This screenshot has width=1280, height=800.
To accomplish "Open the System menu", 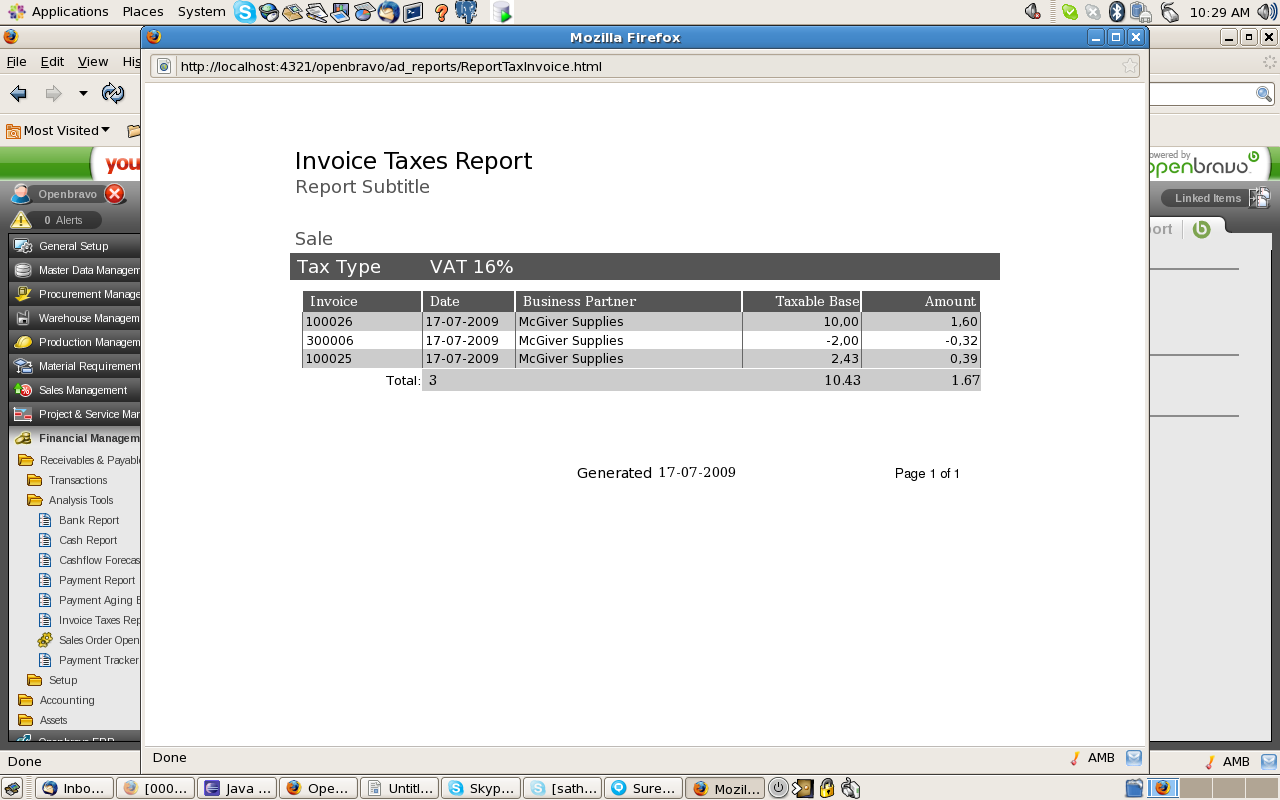I will point(202,12).
